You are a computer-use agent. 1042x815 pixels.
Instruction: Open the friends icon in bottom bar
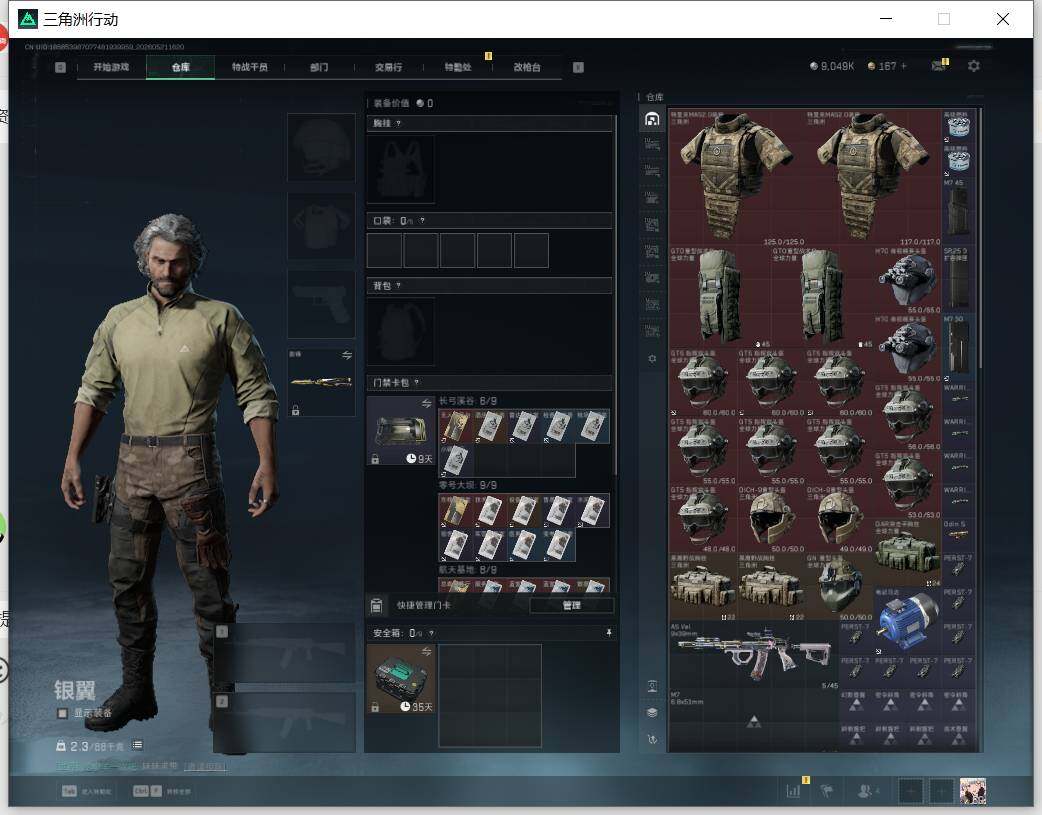[865, 791]
